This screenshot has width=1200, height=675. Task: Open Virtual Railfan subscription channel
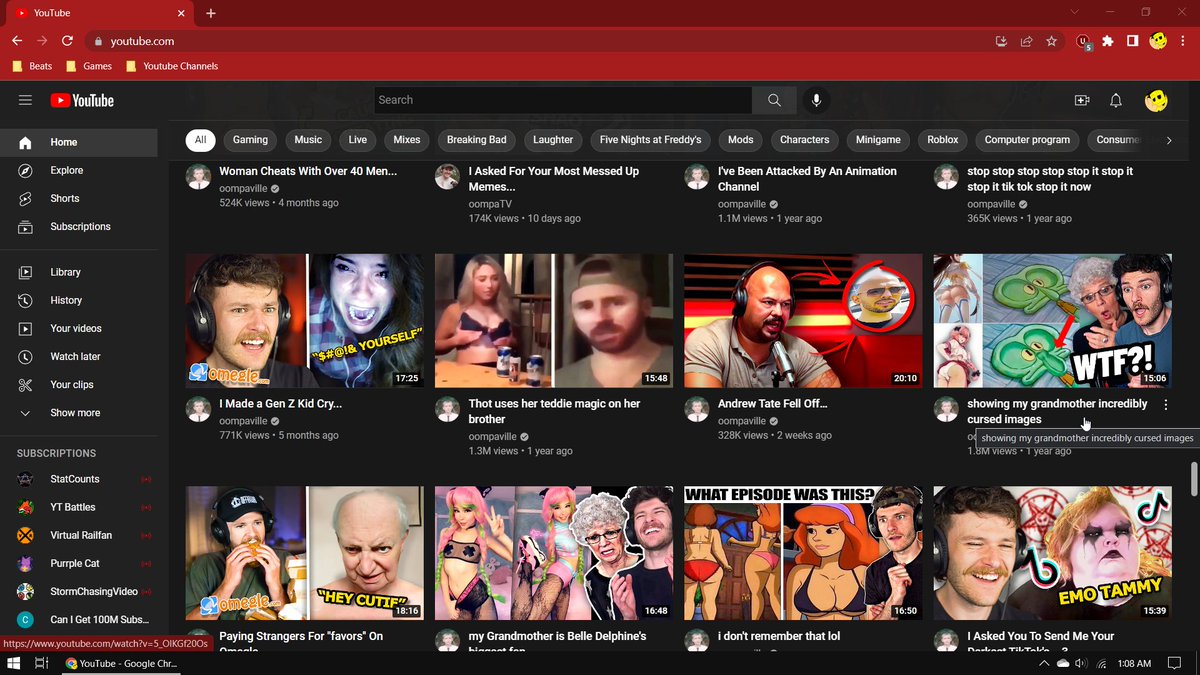pyautogui.click(x=79, y=535)
